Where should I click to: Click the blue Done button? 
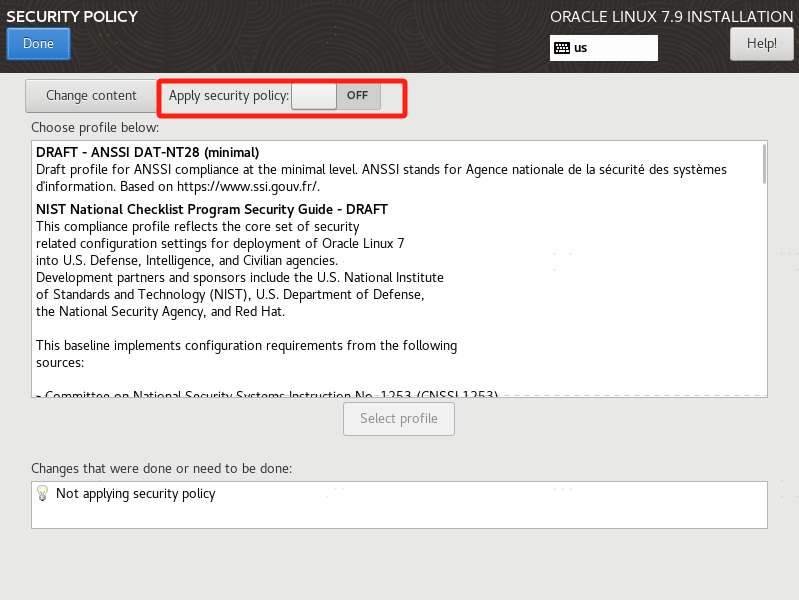coord(38,44)
